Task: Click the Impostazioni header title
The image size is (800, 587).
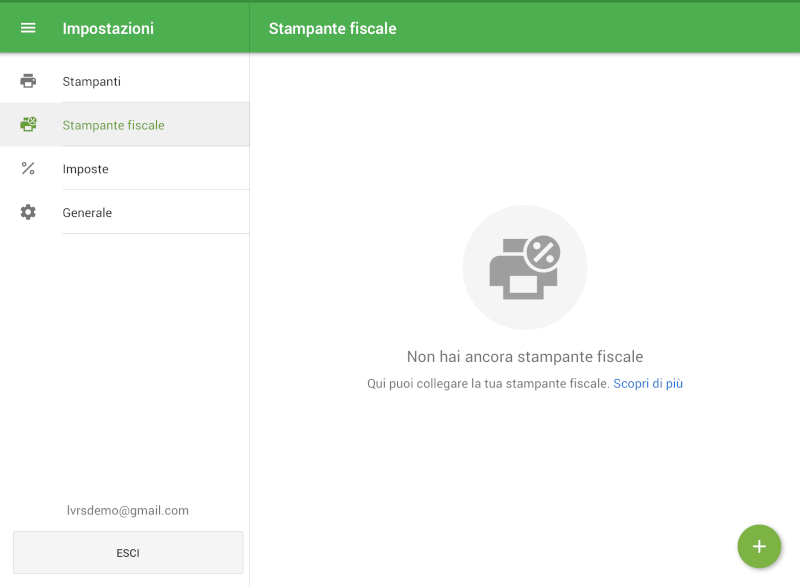Action: point(108,28)
